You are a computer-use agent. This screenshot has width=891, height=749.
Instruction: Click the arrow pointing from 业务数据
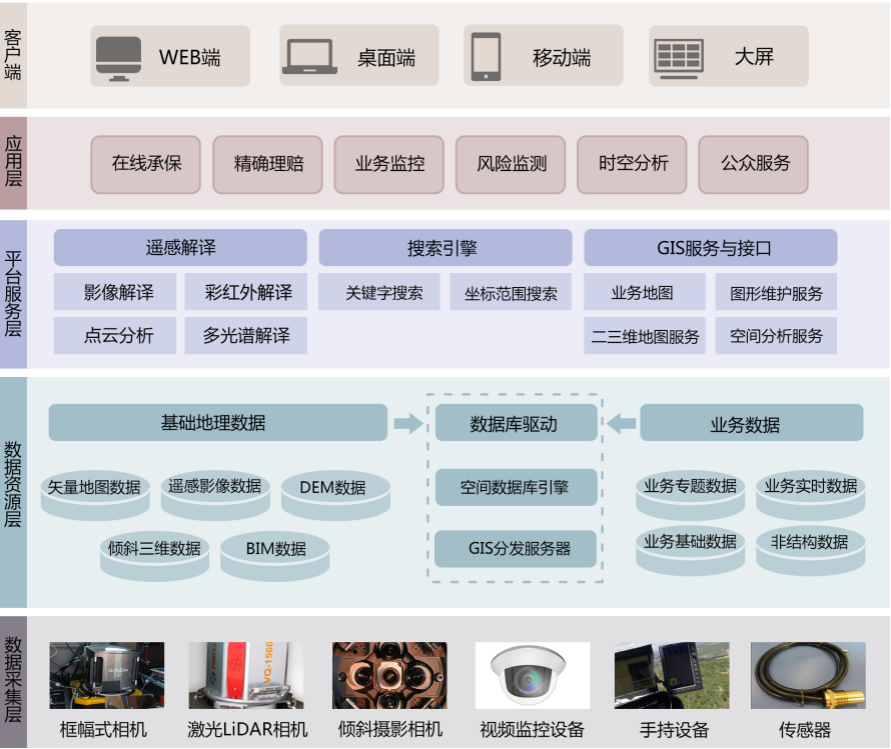pos(621,423)
